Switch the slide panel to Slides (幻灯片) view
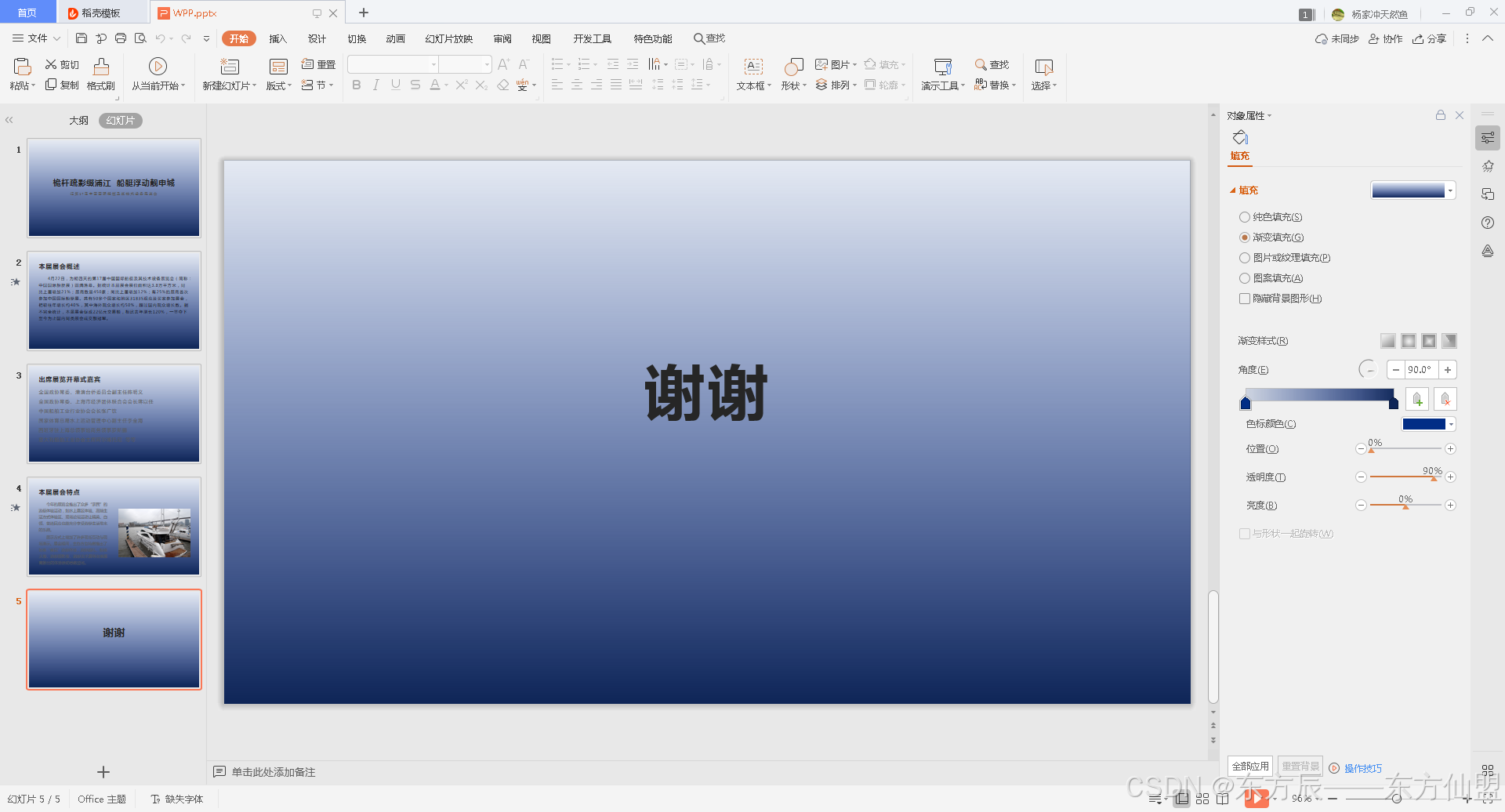Screen dimensions: 1505x812 pos(121,121)
